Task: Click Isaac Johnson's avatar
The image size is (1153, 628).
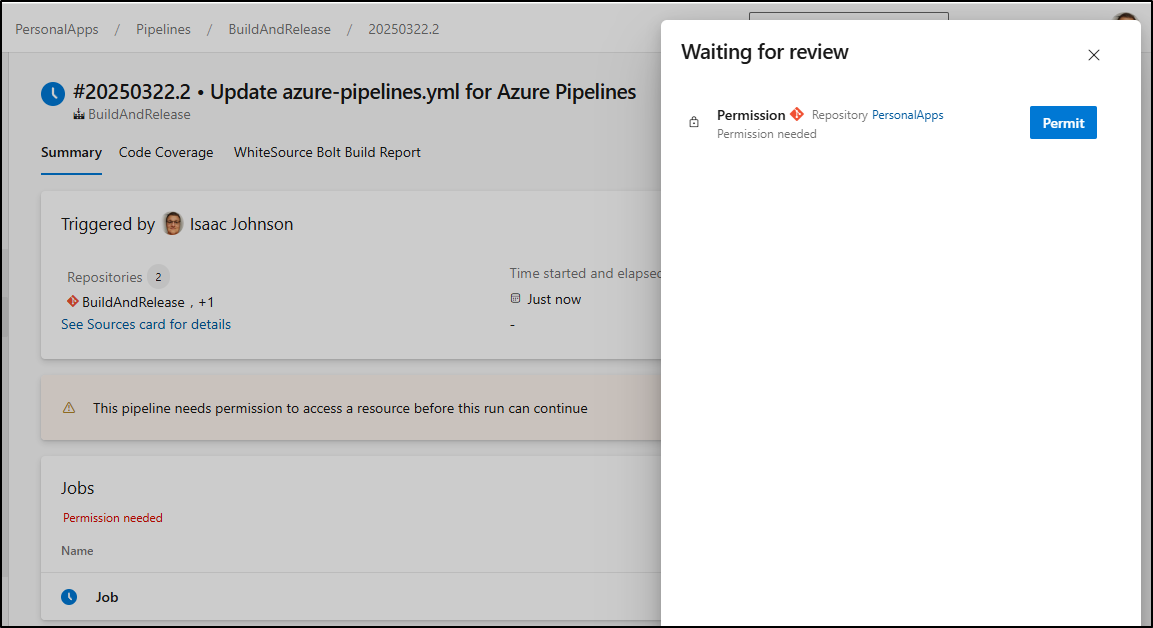Action: 173,224
